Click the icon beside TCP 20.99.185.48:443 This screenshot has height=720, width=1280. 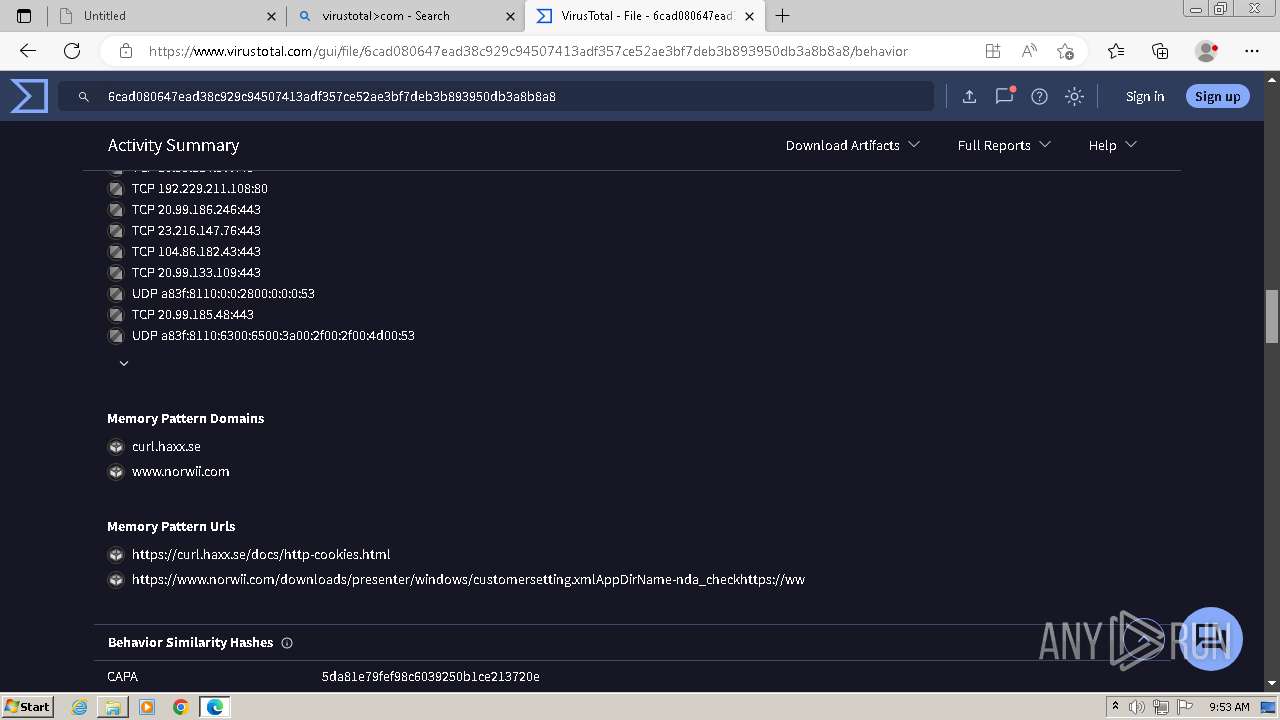point(116,314)
